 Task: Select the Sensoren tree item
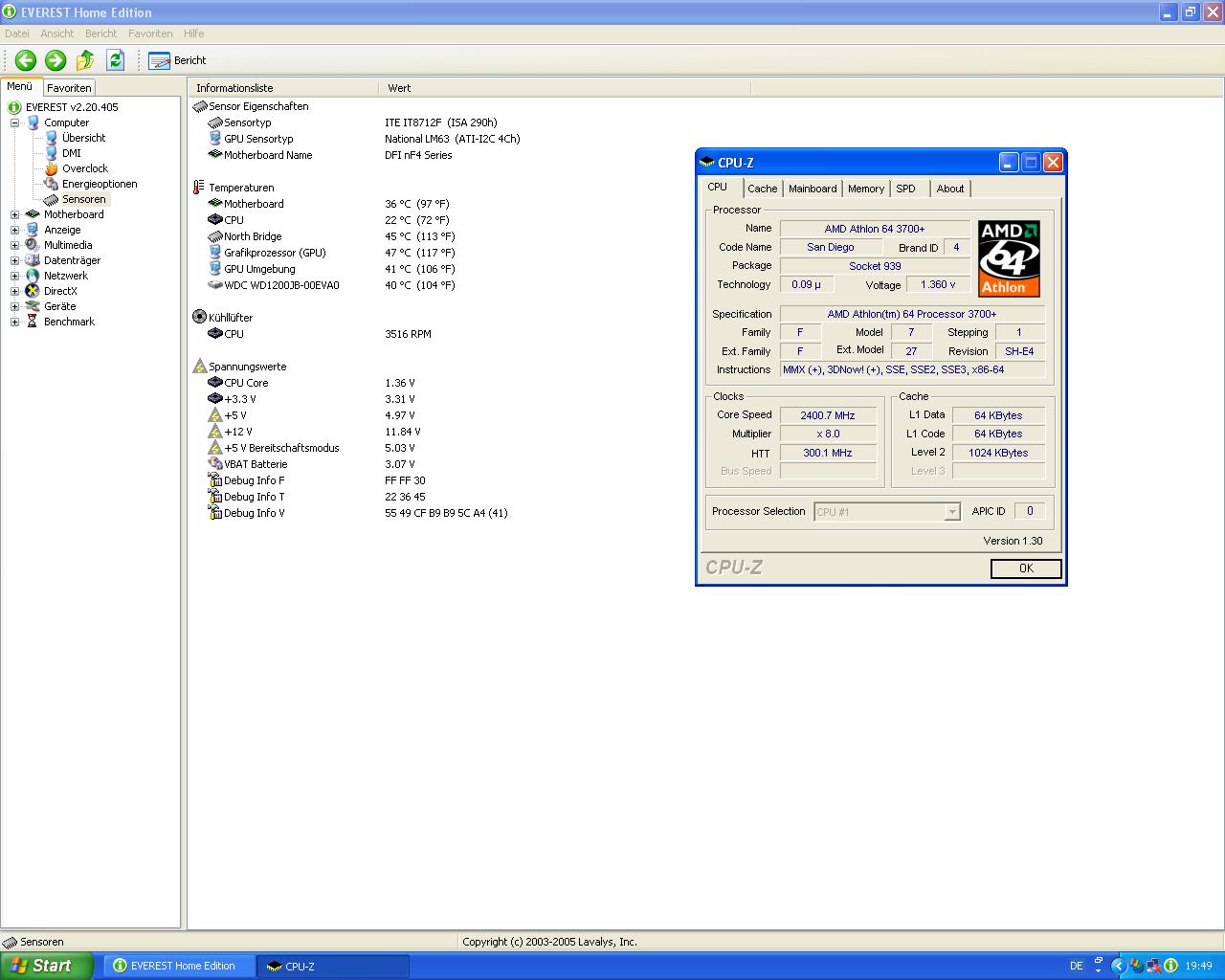84,199
